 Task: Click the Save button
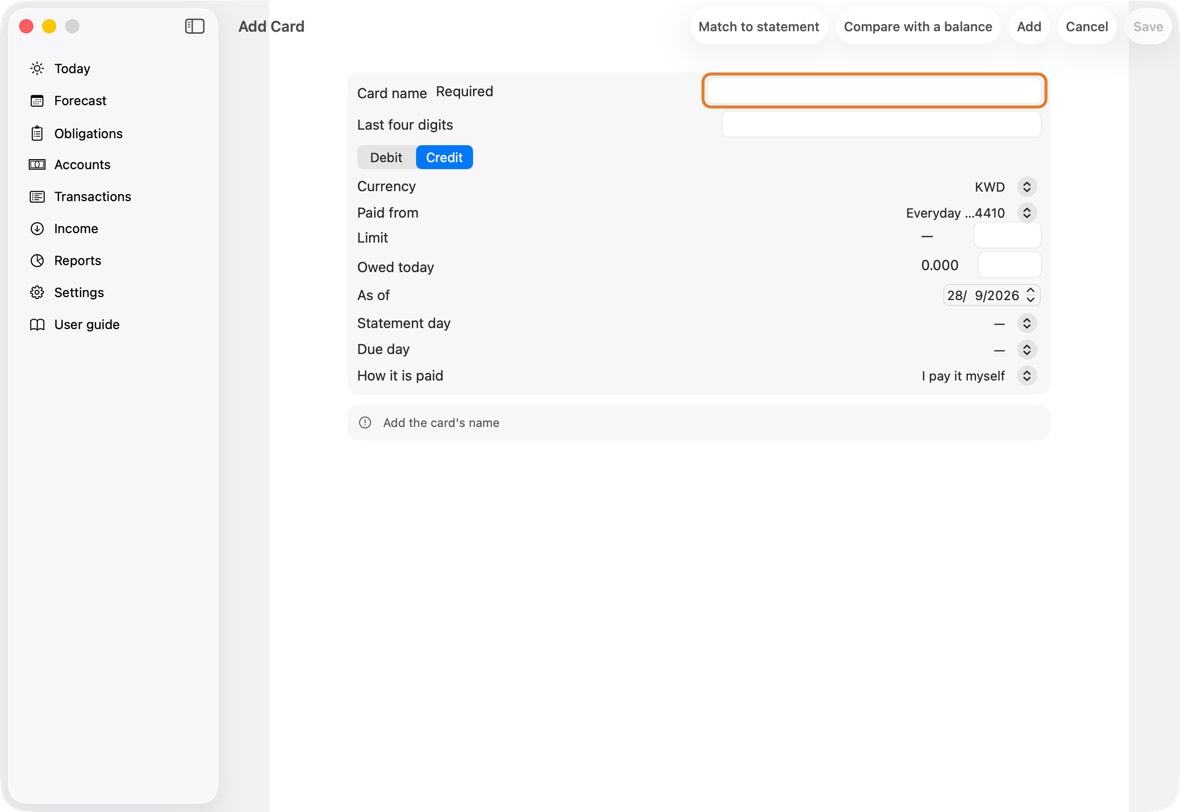(1148, 26)
